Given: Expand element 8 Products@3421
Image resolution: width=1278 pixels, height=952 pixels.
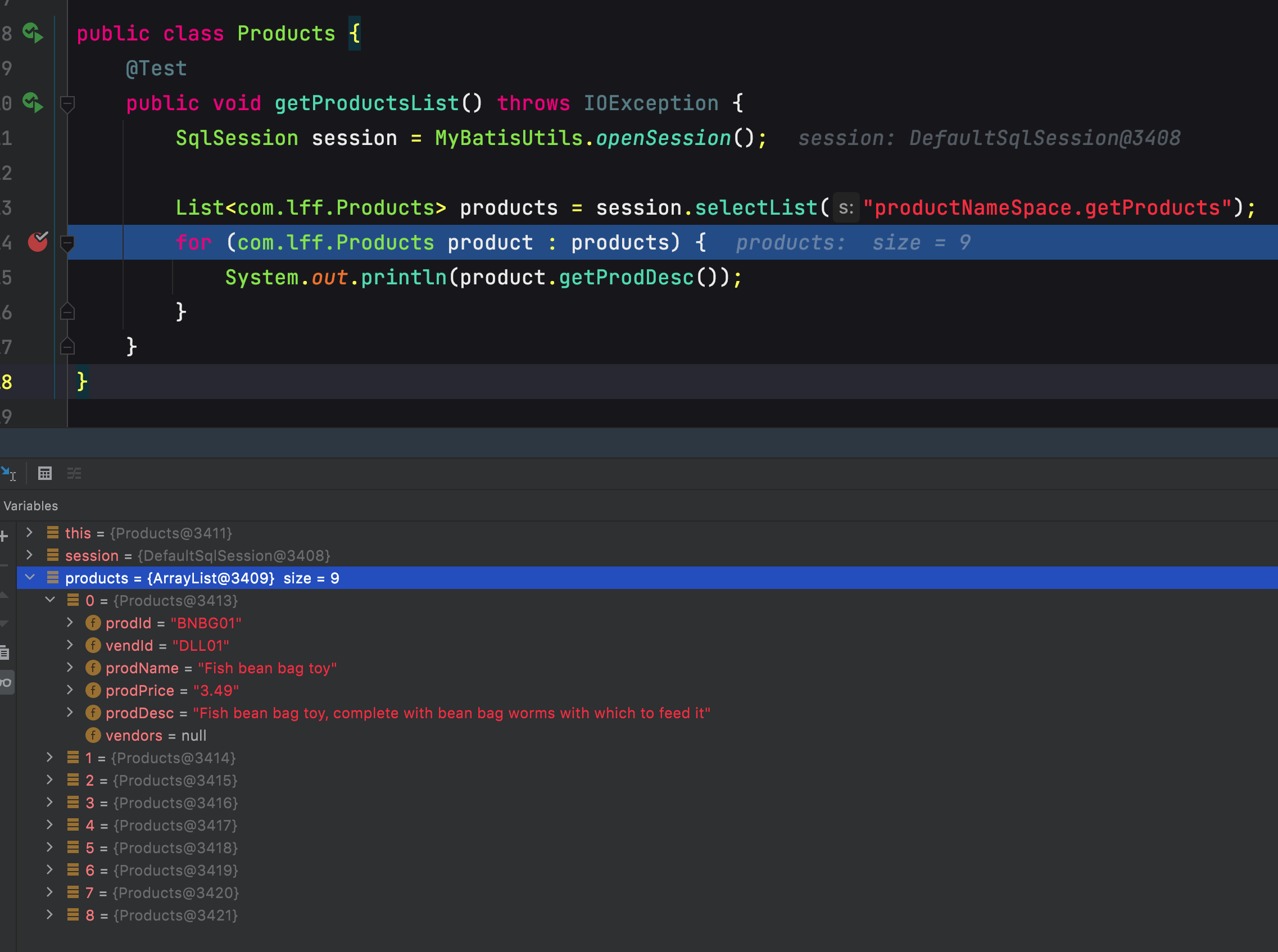Looking at the screenshot, I should click(49, 914).
